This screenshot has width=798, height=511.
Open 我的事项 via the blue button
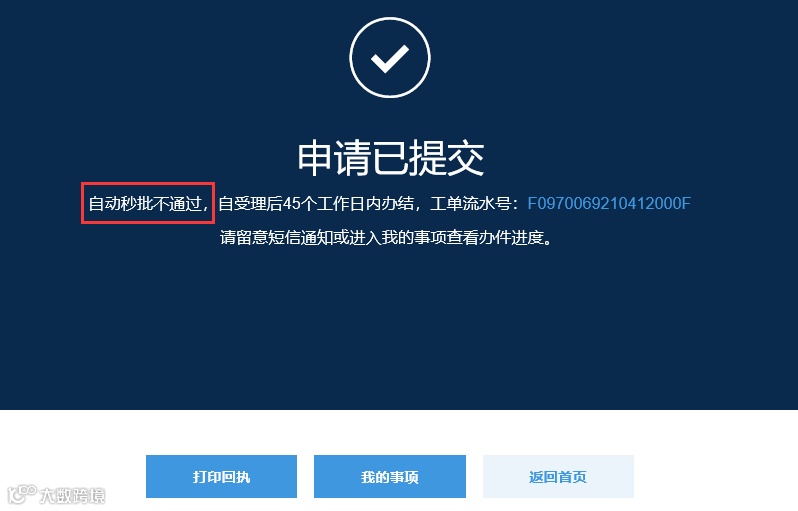tap(390, 476)
